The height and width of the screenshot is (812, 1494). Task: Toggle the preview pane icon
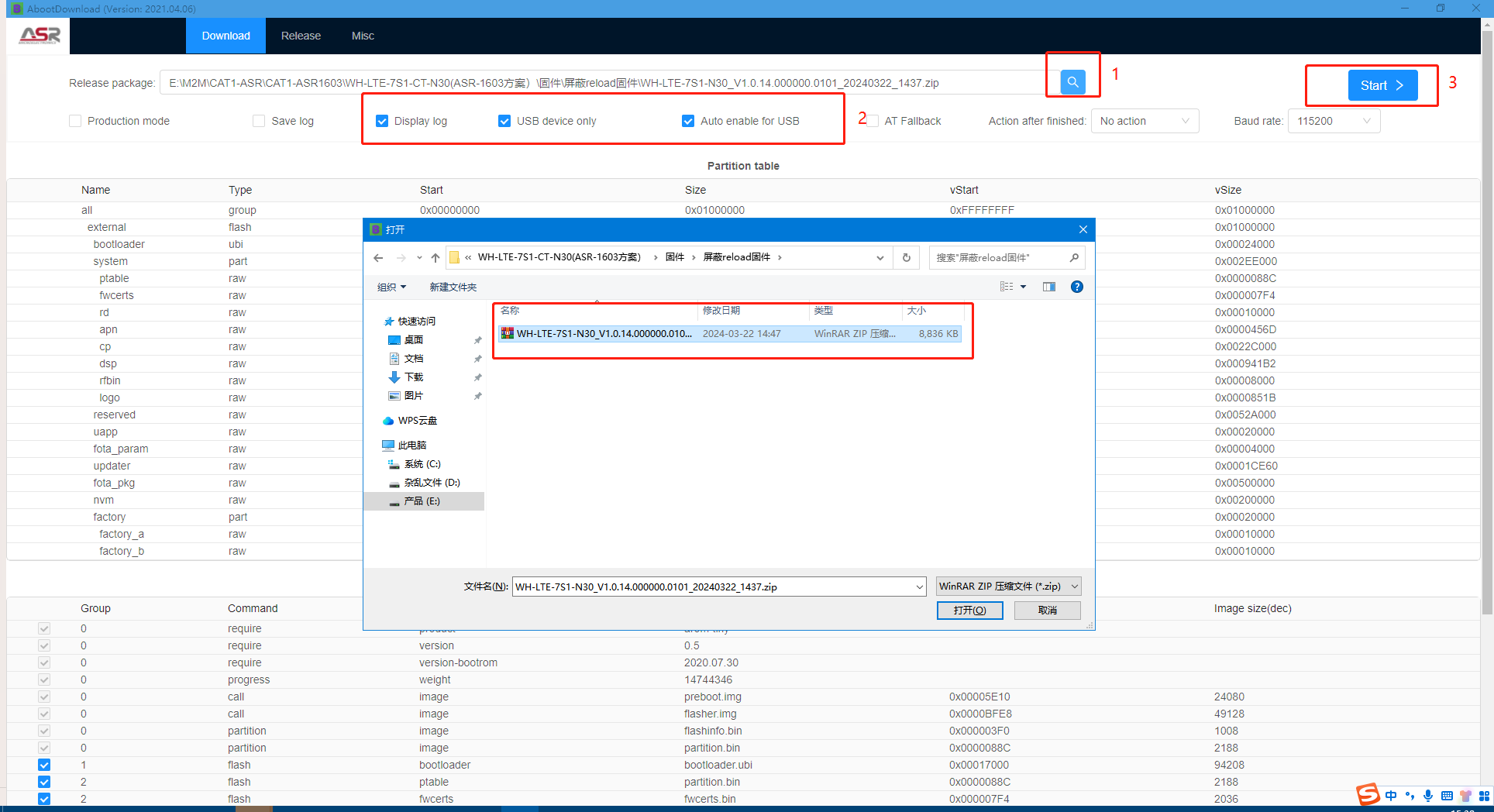(x=1048, y=287)
